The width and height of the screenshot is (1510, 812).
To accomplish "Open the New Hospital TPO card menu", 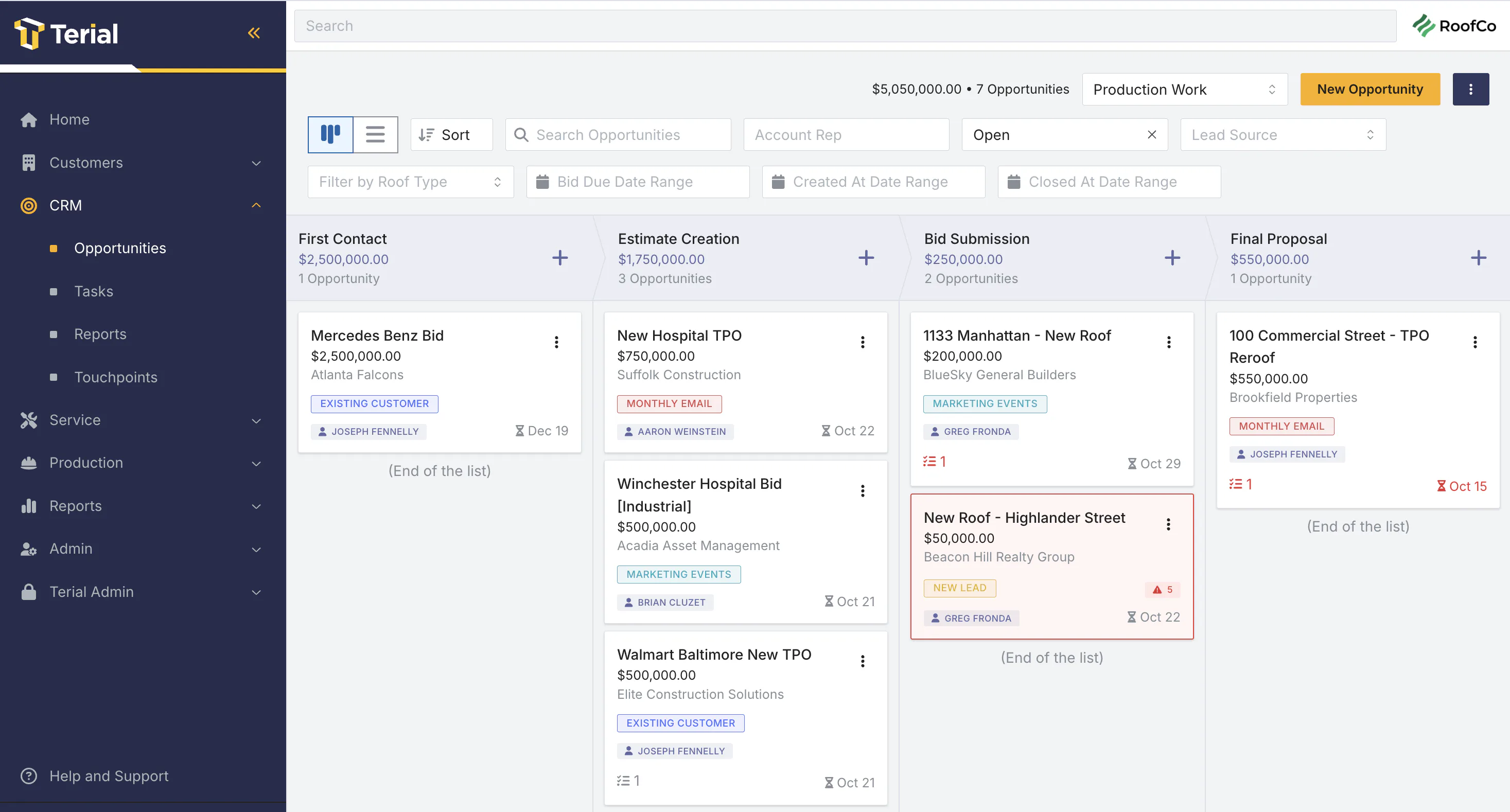I will click(862, 342).
